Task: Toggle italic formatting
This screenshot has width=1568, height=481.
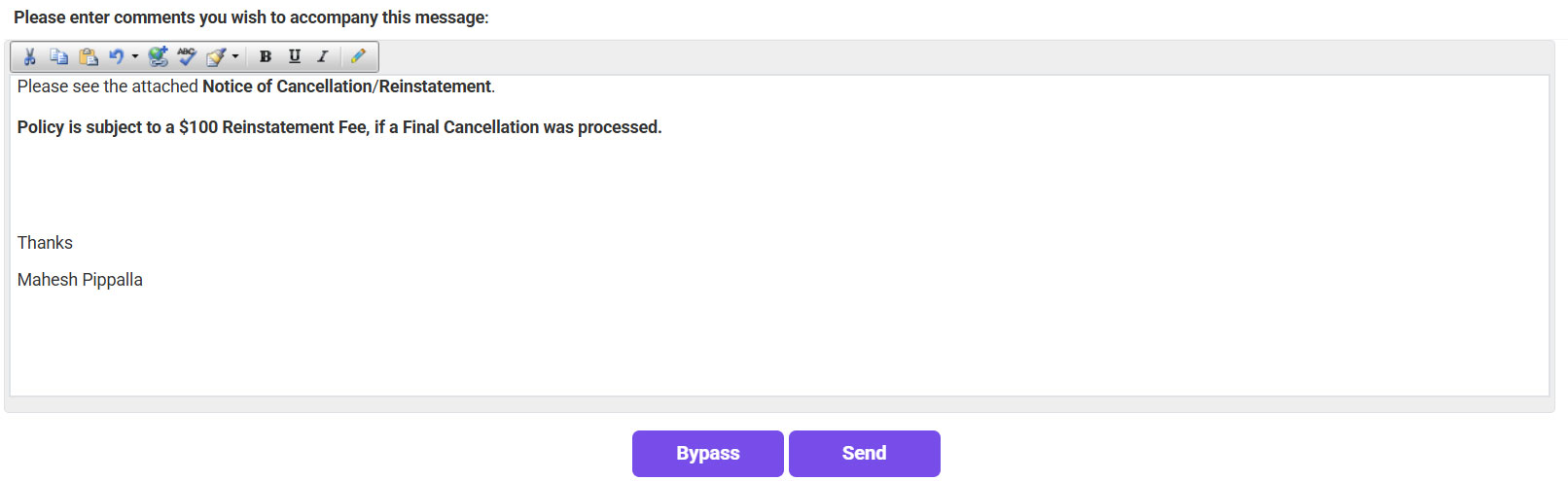Action: [x=323, y=56]
